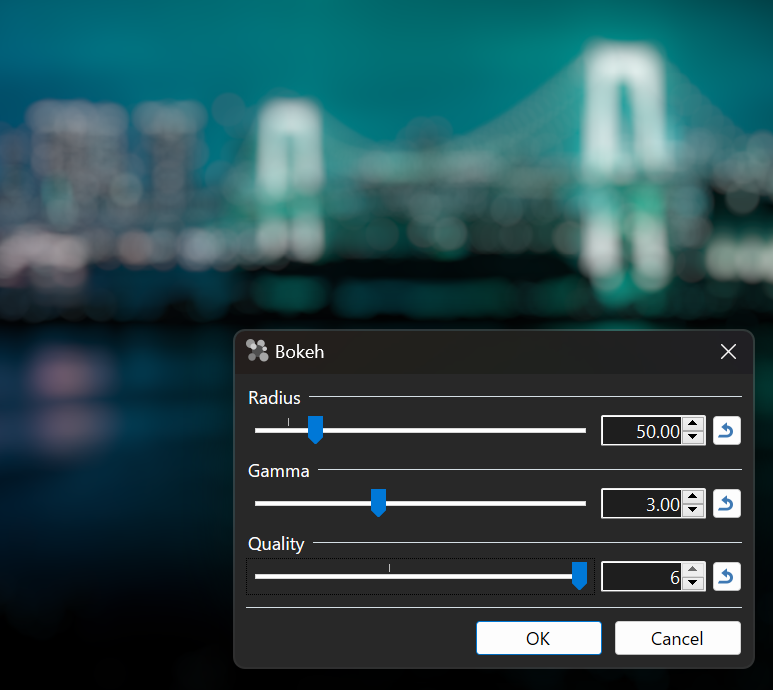This screenshot has height=690, width=773.
Task: Click the Quality section label
Action: [x=276, y=544]
